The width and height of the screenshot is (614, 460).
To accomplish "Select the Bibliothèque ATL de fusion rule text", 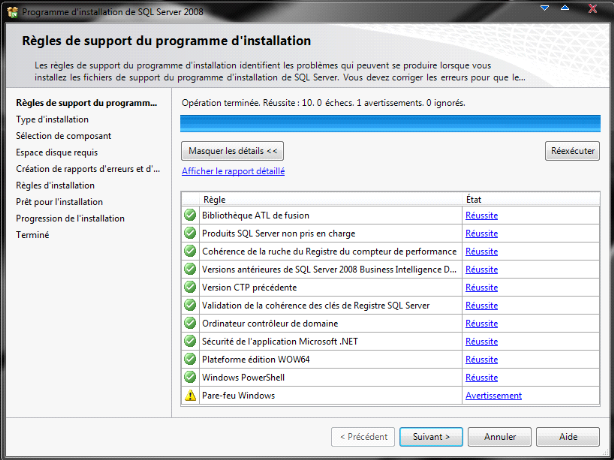I will [x=256, y=215].
